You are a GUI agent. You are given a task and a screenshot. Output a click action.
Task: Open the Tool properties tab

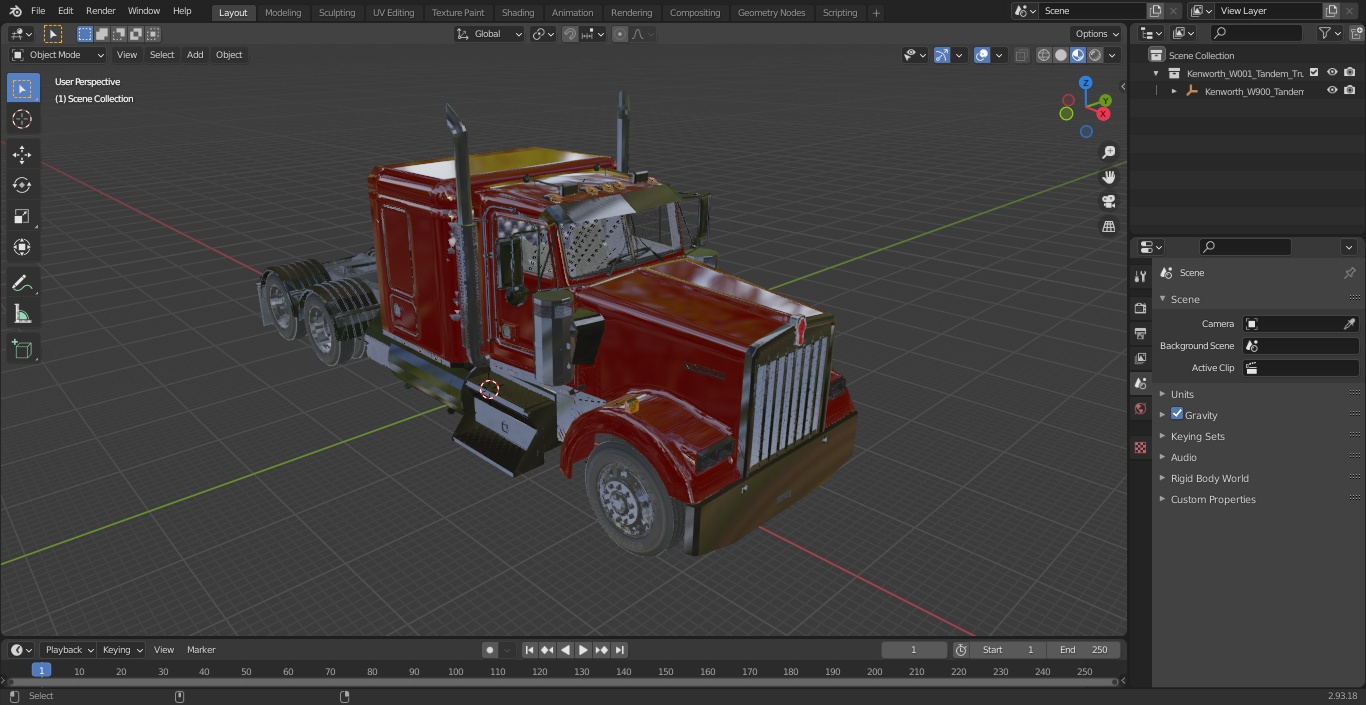pyautogui.click(x=1140, y=276)
